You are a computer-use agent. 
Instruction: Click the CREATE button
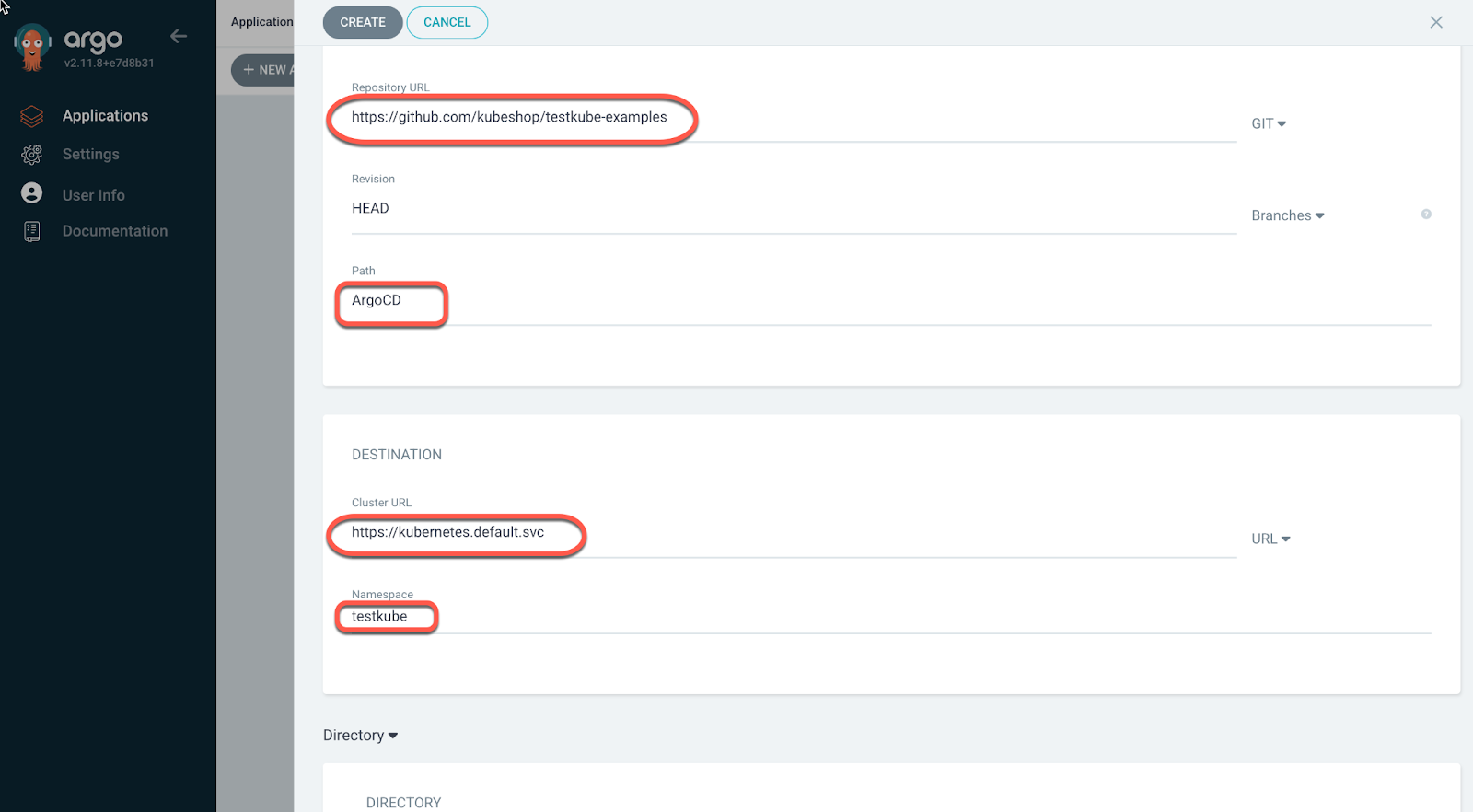click(363, 22)
